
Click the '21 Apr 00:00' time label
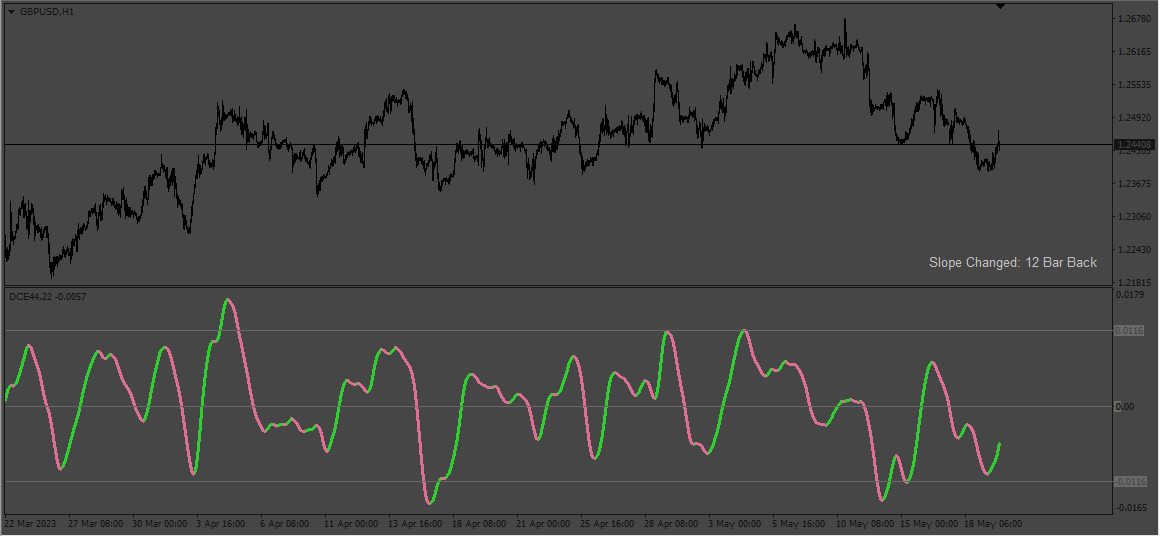(x=544, y=524)
